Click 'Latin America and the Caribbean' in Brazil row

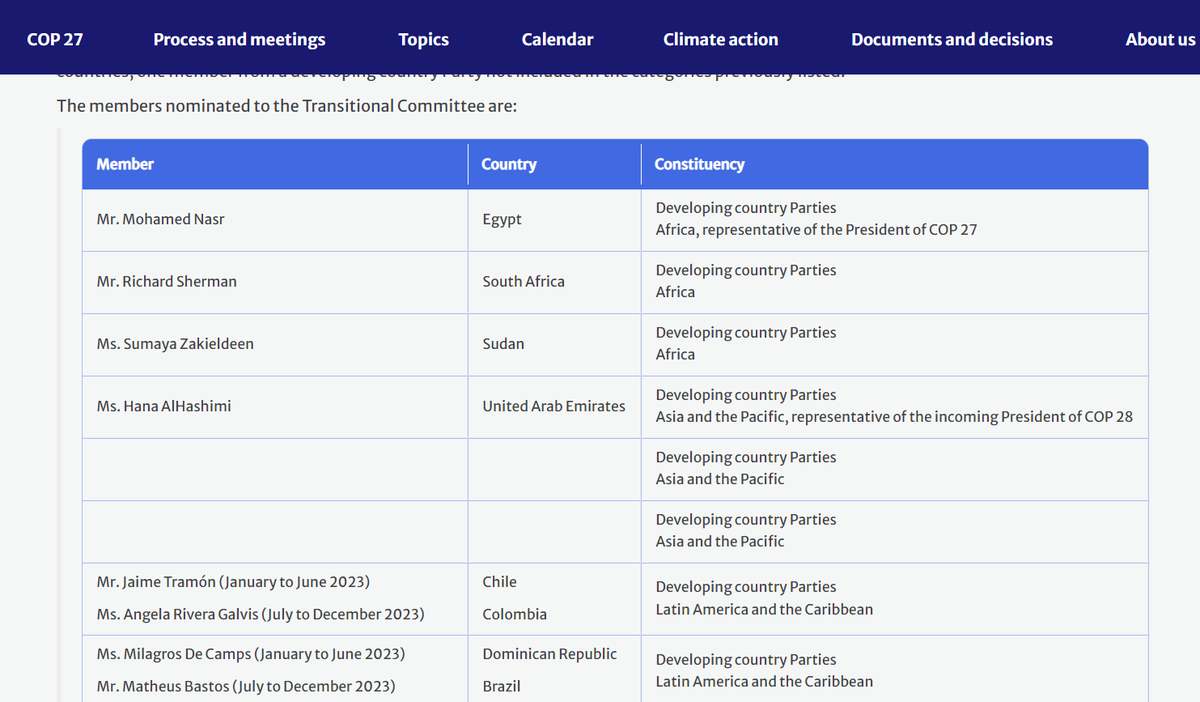[764, 681]
